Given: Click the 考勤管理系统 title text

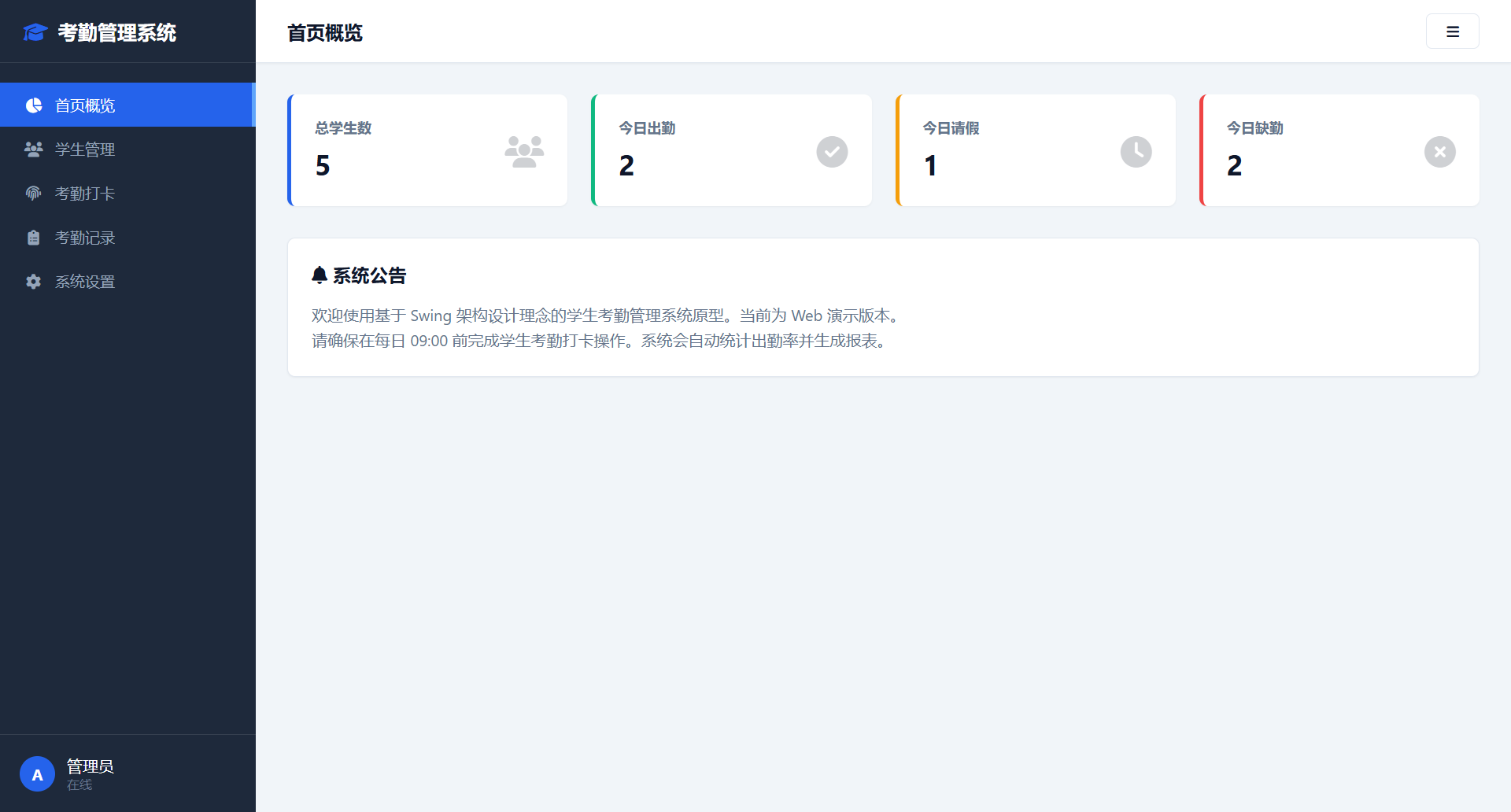Looking at the screenshot, I should [116, 32].
